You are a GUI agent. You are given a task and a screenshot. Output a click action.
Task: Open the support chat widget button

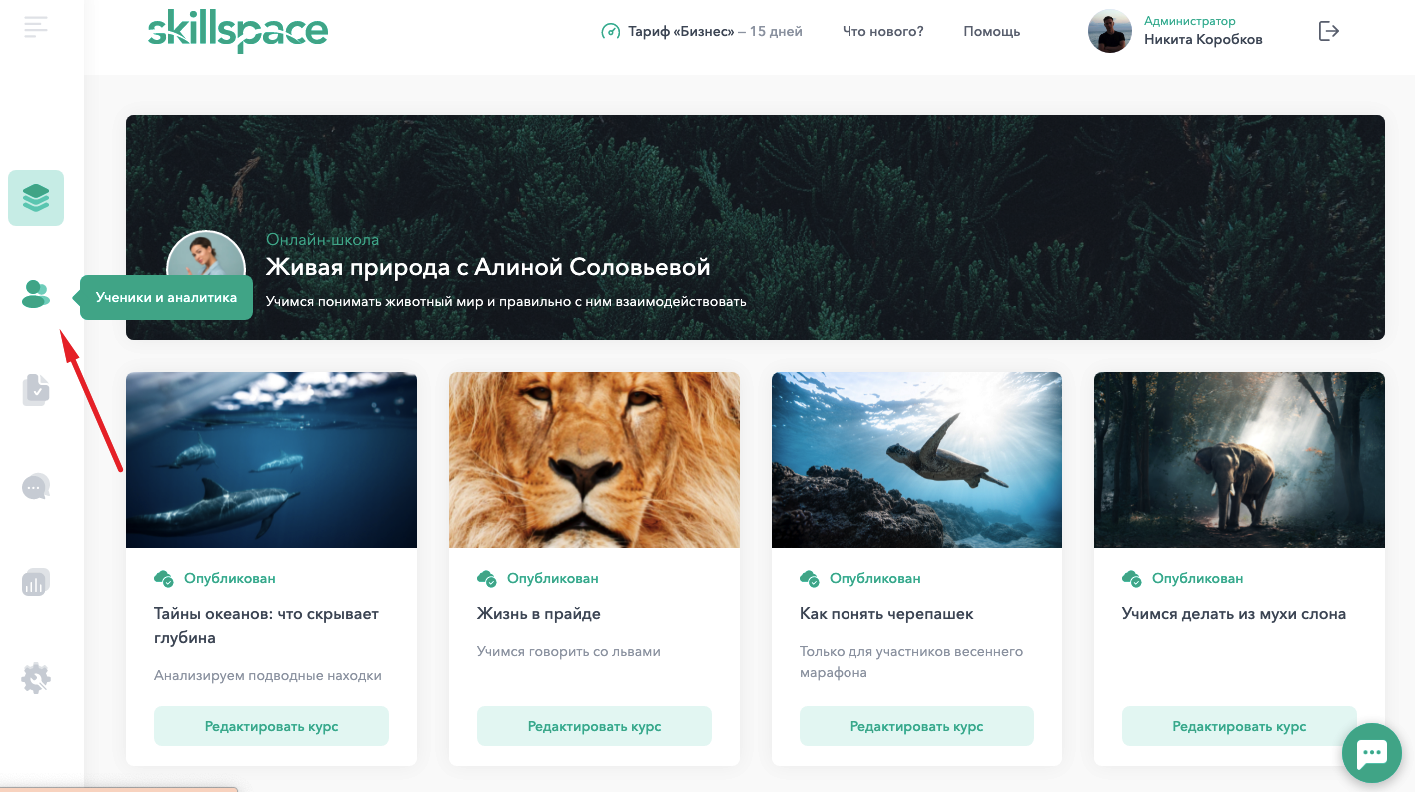(1372, 752)
